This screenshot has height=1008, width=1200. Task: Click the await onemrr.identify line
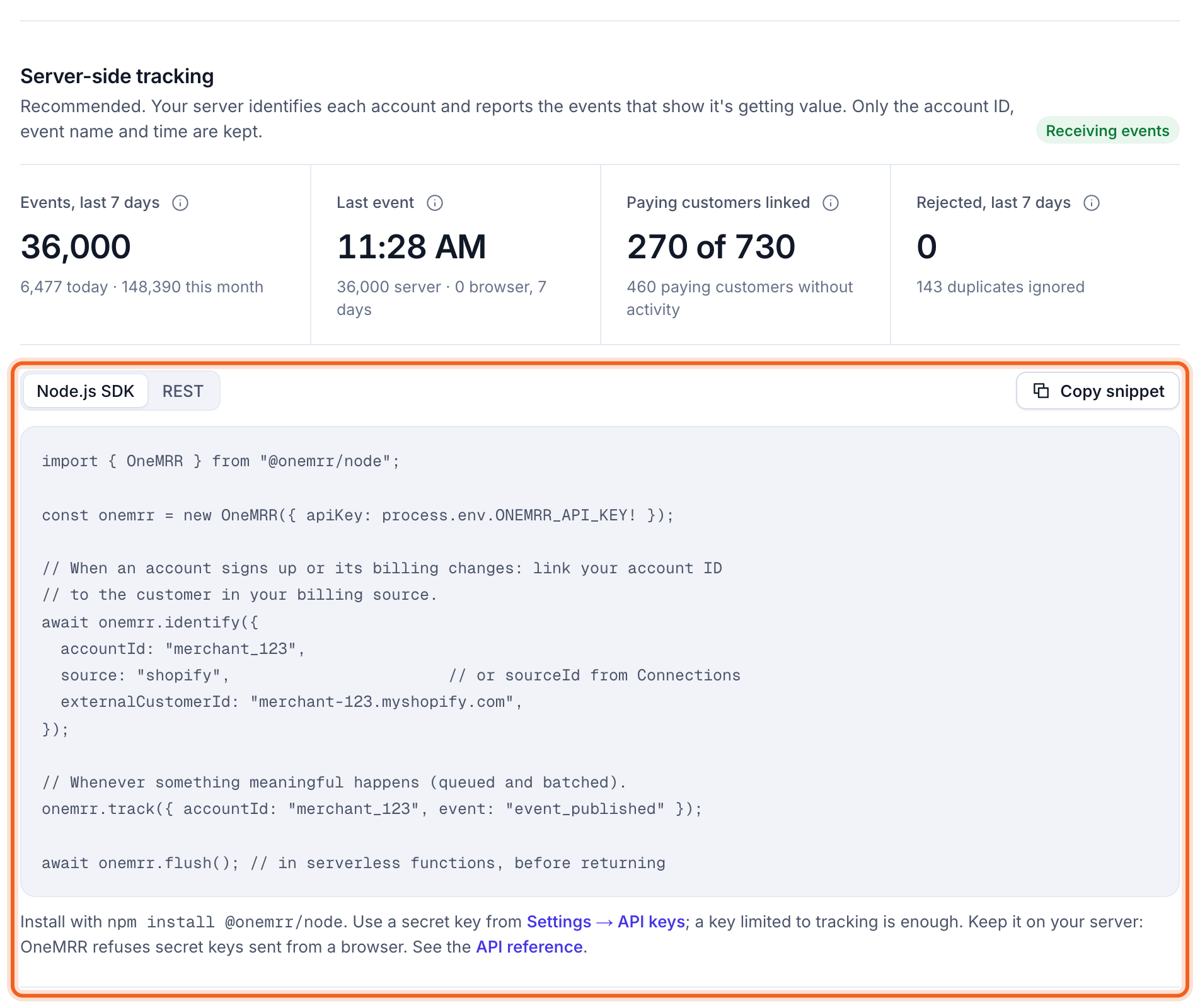tap(150, 622)
